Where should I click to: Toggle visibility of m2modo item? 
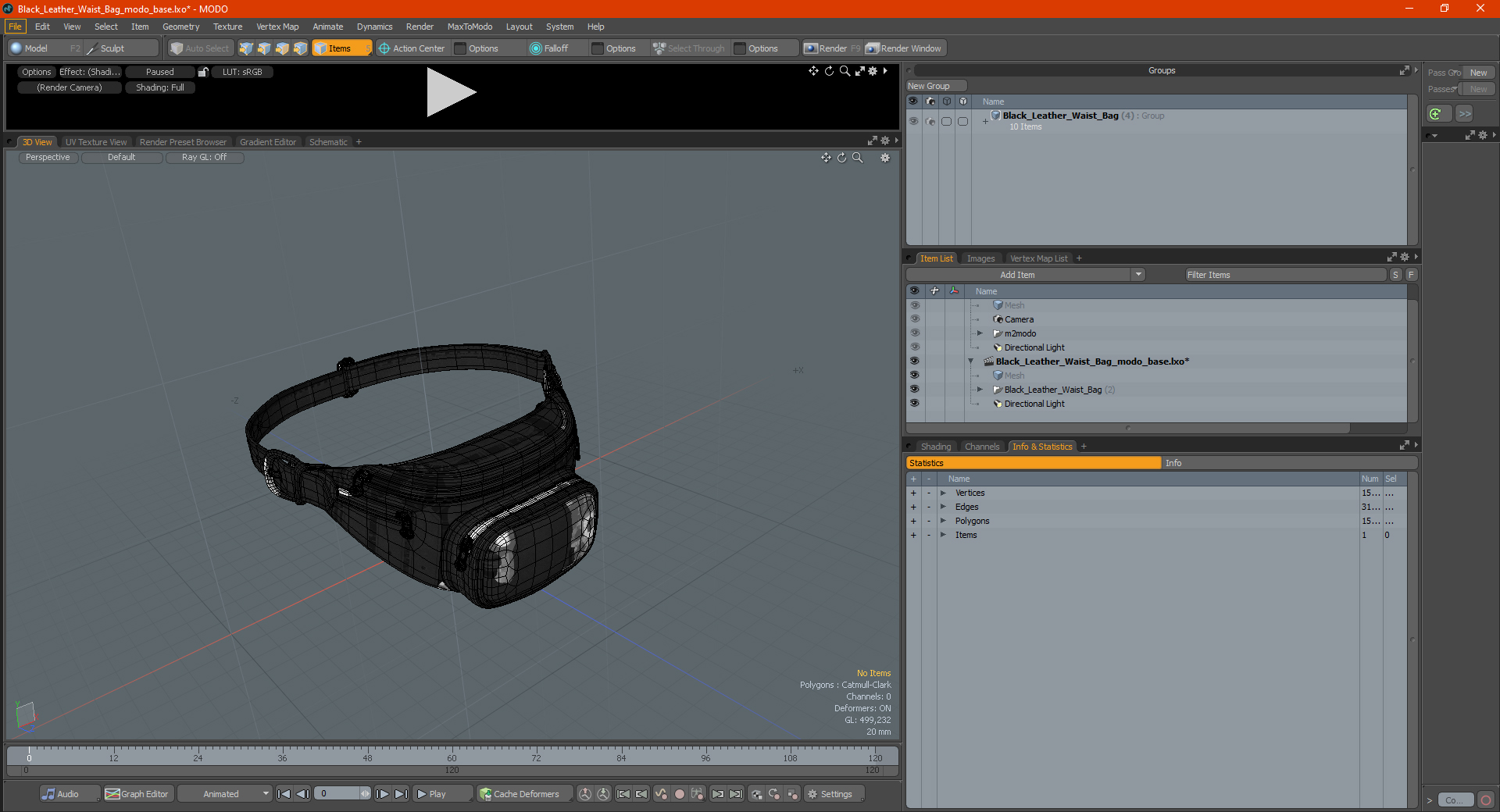pos(914,333)
